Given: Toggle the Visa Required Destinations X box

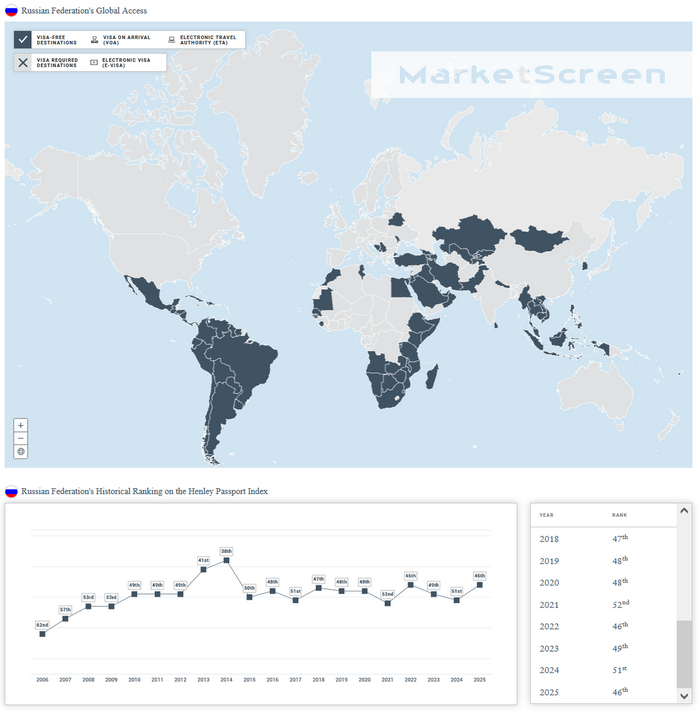Looking at the screenshot, I should 23,62.
